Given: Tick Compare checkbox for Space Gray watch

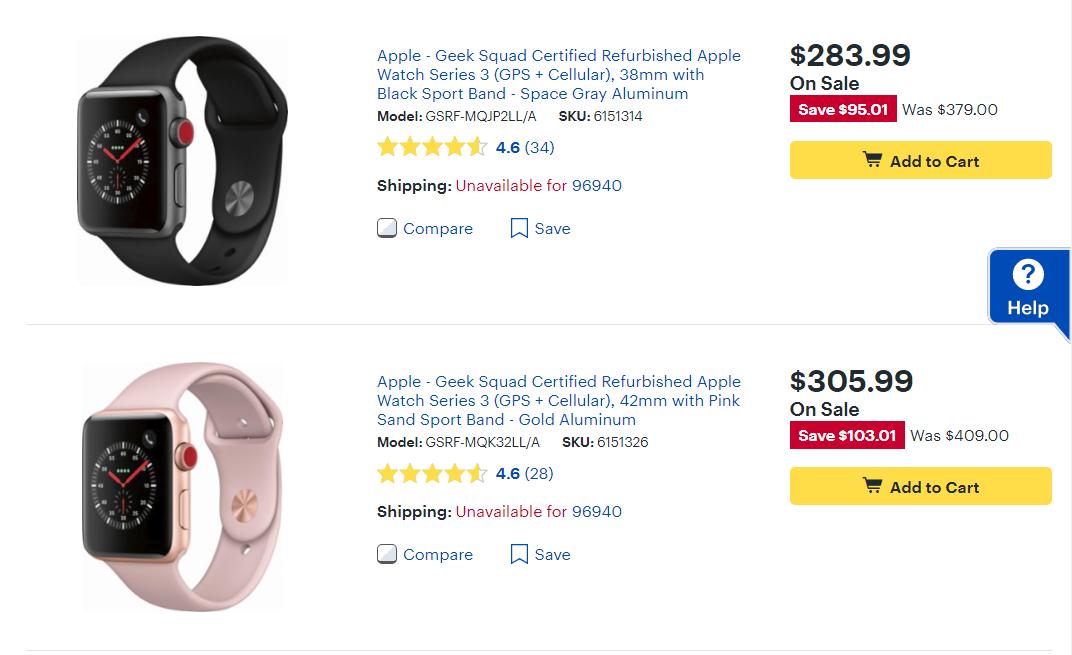Looking at the screenshot, I should click(387, 228).
